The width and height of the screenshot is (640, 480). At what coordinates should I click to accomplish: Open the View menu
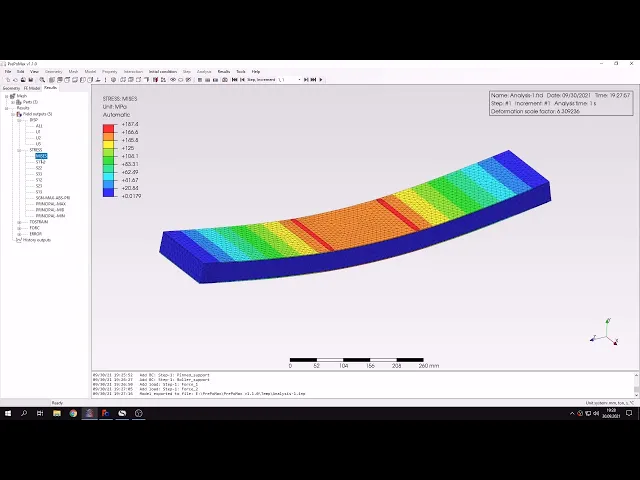point(34,71)
